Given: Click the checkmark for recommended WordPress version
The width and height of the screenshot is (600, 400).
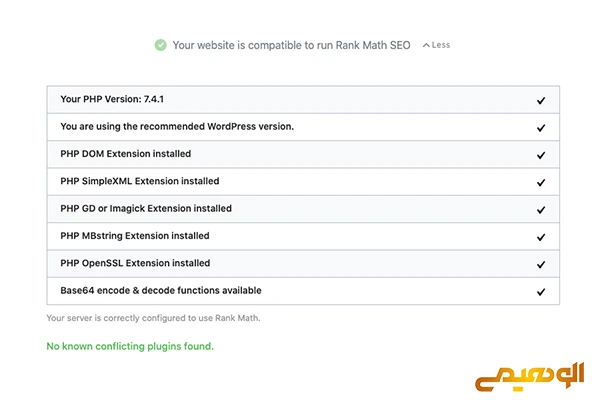Looking at the screenshot, I should (541, 128).
